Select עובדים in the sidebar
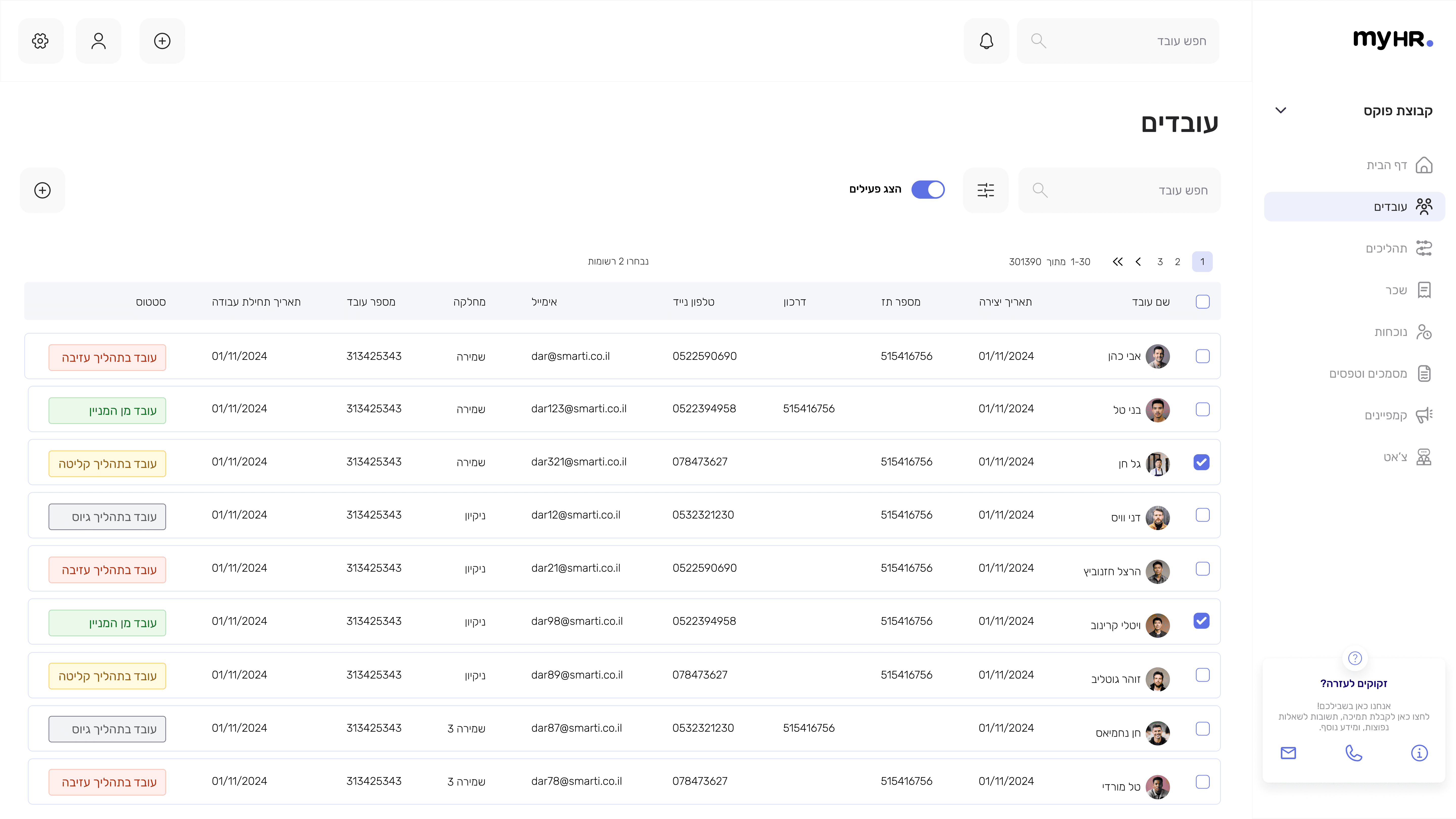This screenshot has height=819, width=1456. (1354, 206)
